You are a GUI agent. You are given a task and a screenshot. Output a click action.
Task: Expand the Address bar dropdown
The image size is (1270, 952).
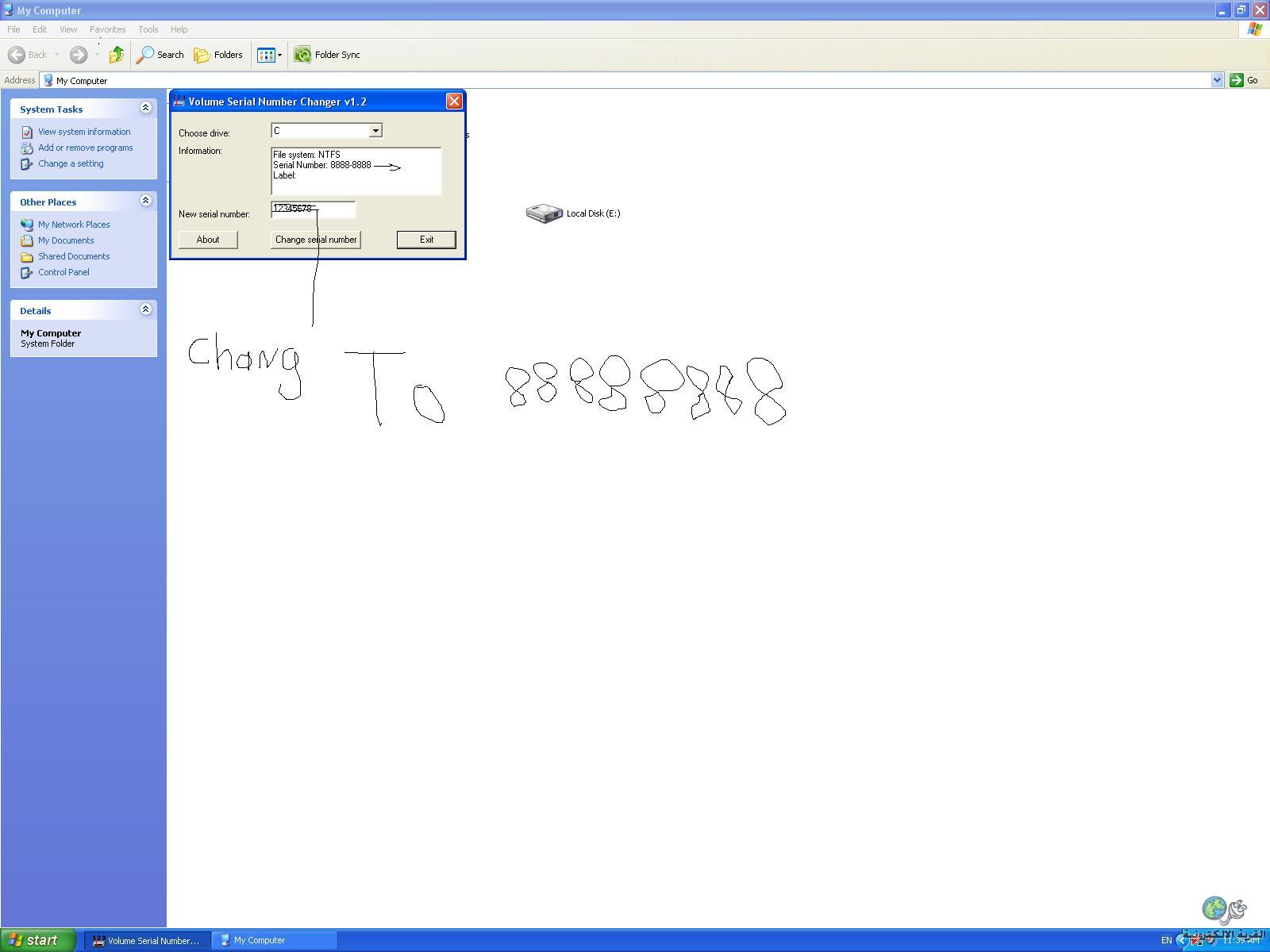(x=1217, y=80)
